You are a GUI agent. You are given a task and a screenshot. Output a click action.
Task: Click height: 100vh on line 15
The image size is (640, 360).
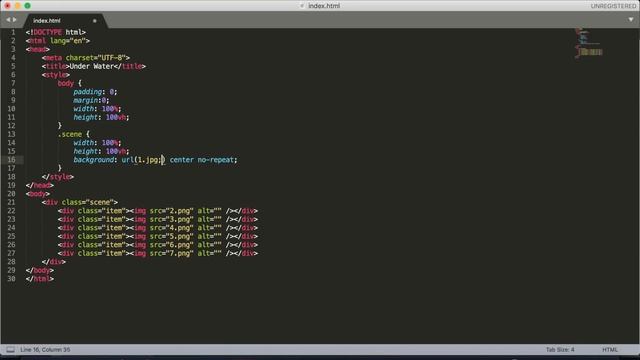coord(101,151)
